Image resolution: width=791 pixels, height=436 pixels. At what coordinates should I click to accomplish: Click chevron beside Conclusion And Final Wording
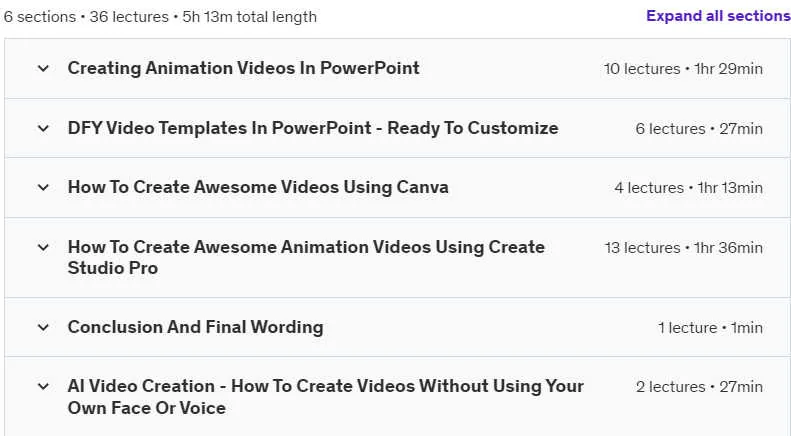43,328
